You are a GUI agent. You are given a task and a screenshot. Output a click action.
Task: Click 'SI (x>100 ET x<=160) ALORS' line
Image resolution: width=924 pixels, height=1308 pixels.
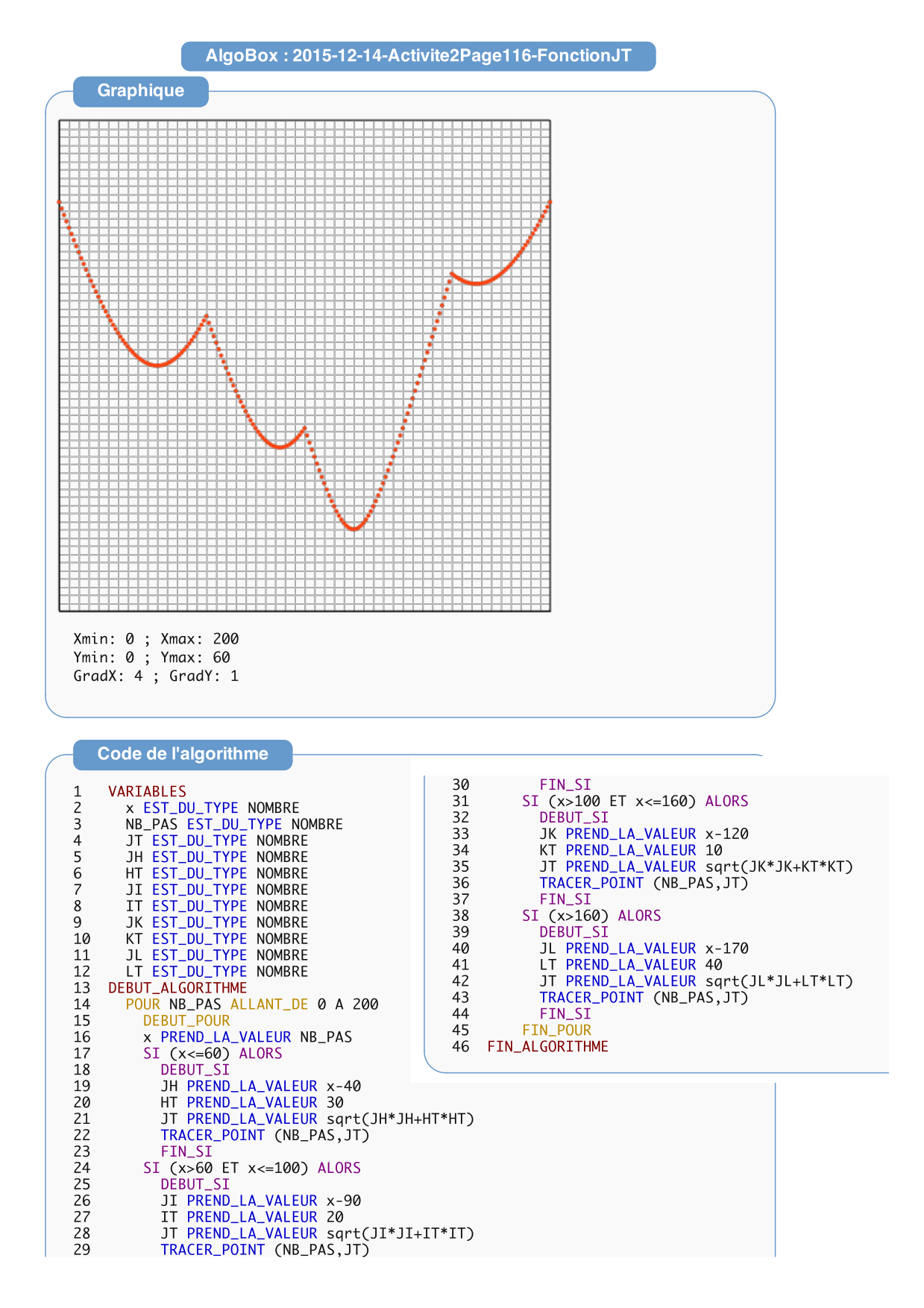(635, 801)
